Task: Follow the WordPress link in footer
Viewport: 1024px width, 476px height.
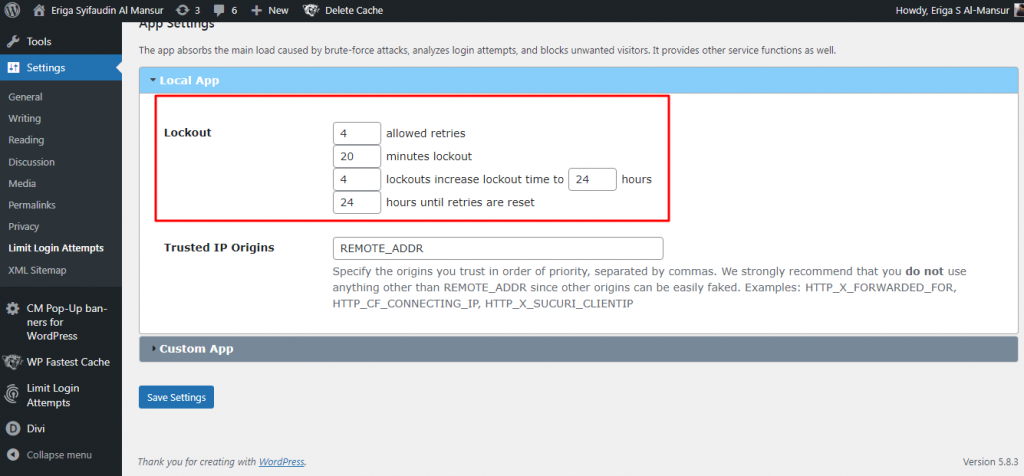Action: pyautogui.click(x=281, y=462)
